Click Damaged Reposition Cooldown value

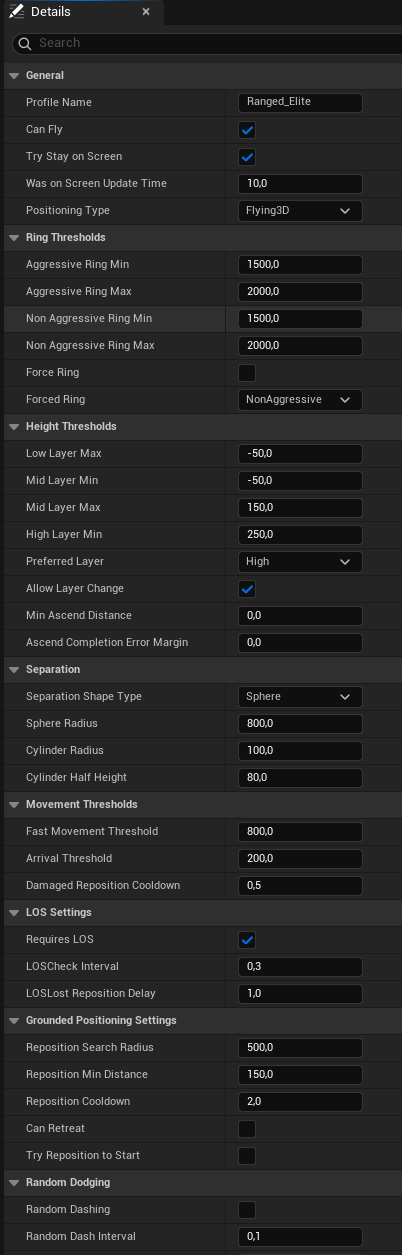(x=300, y=886)
